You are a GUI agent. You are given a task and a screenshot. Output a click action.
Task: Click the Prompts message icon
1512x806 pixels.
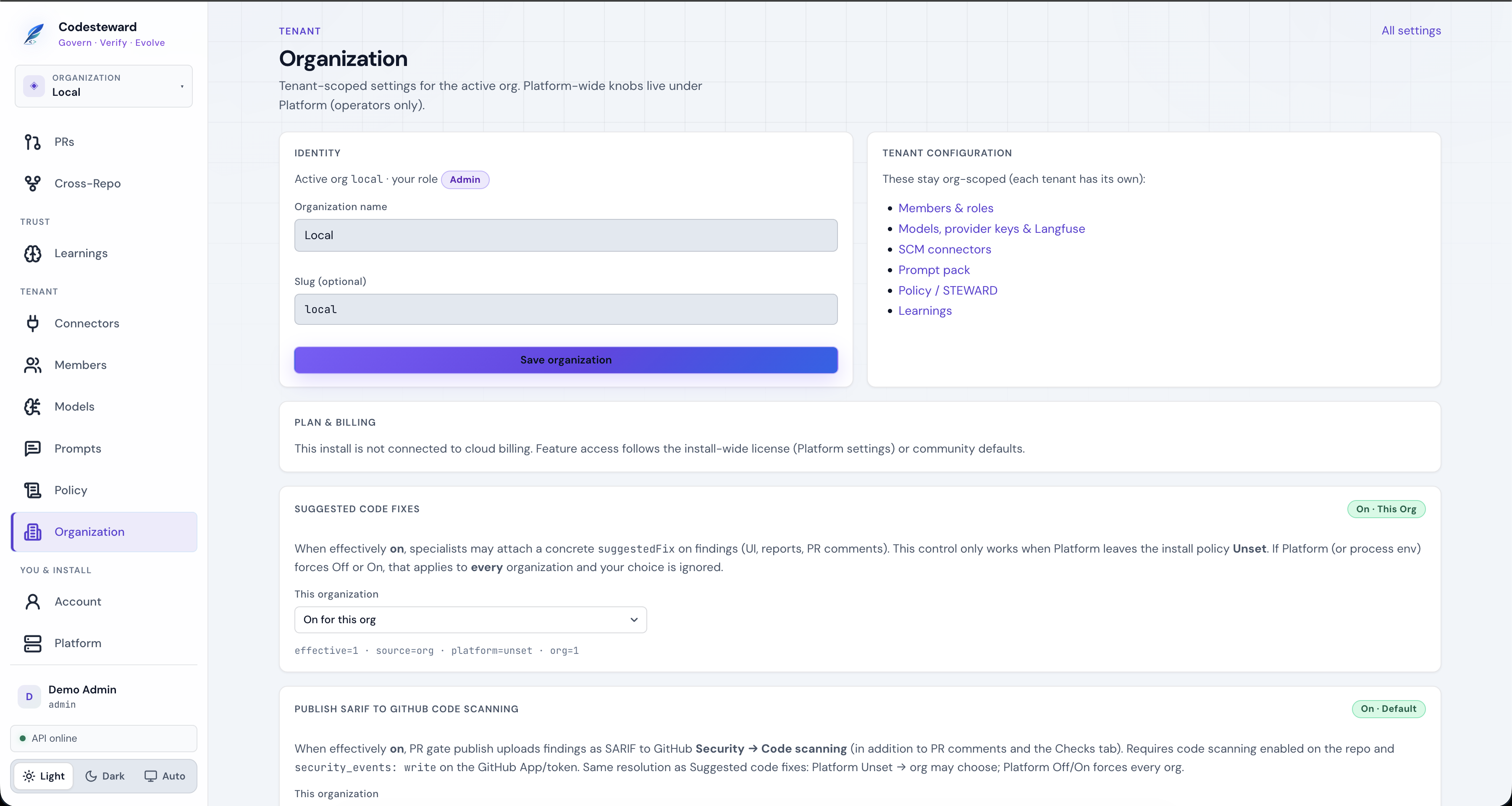click(x=33, y=449)
